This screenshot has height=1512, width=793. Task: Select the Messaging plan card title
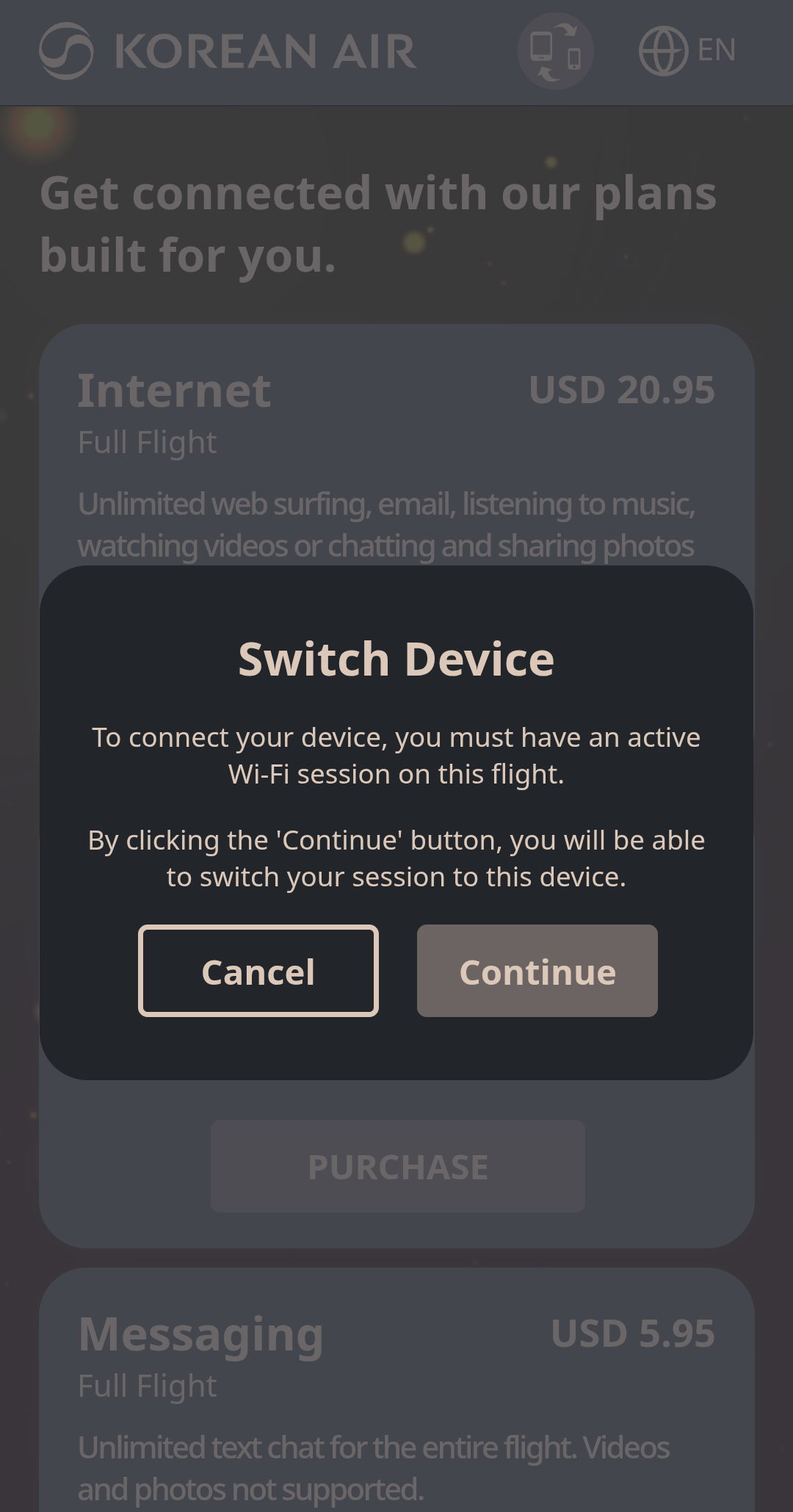pos(201,1334)
